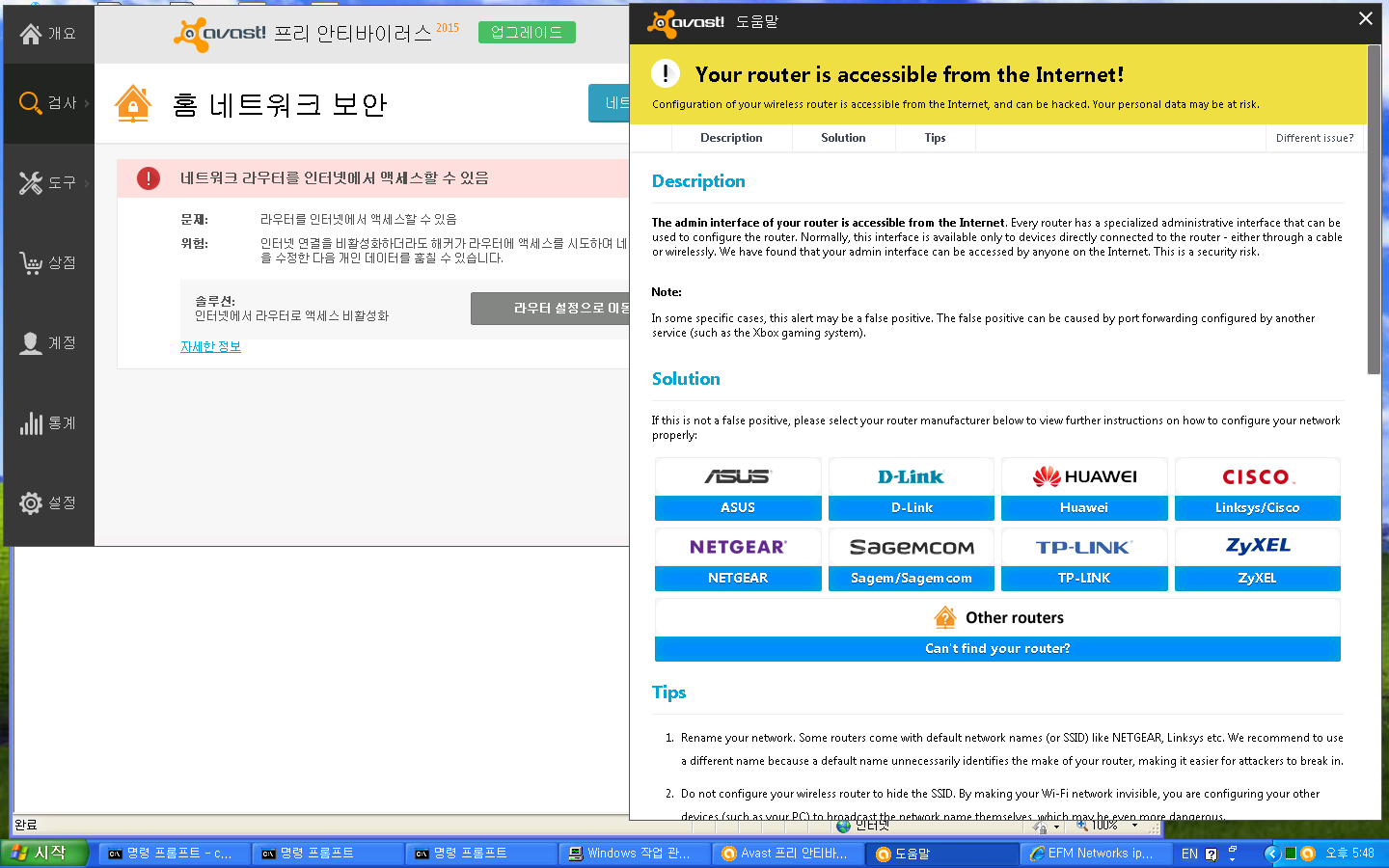The width and height of the screenshot is (1389, 868).
Task: Click the ZyXEL logo tile
Action: click(x=1258, y=547)
